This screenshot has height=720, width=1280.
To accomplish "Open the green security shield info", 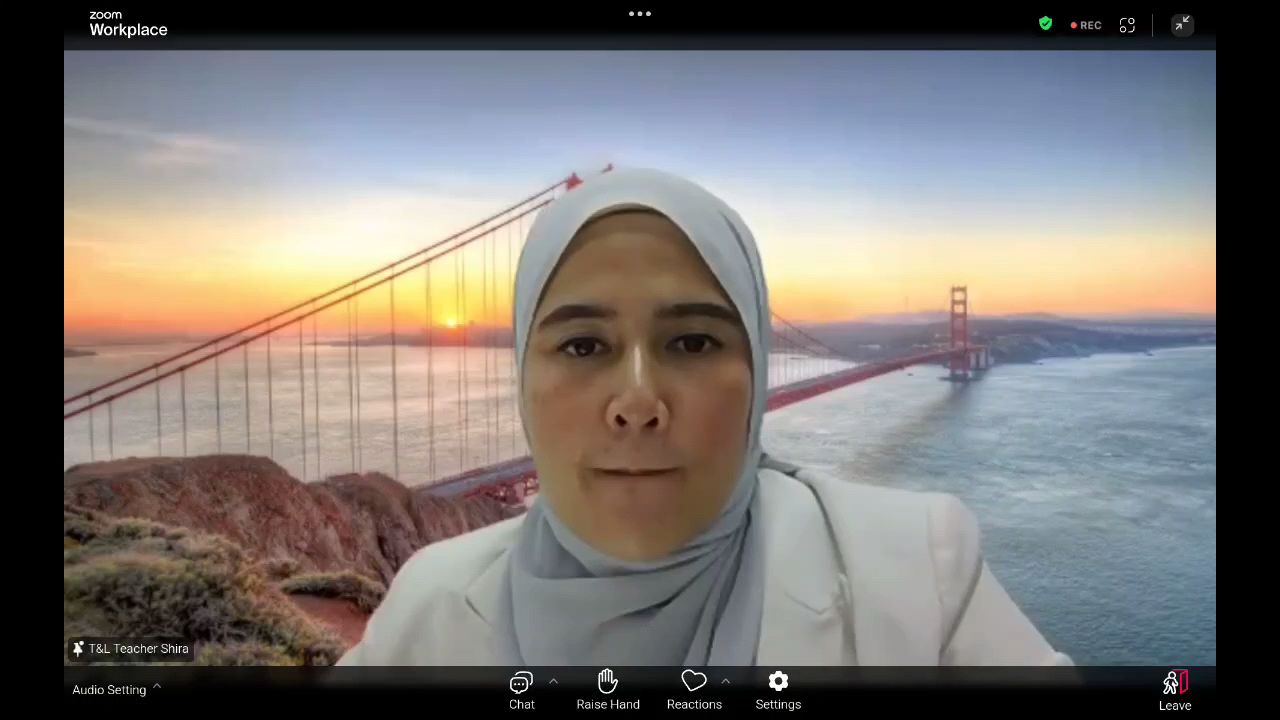I will pyautogui.click(x=1045, y=24).
